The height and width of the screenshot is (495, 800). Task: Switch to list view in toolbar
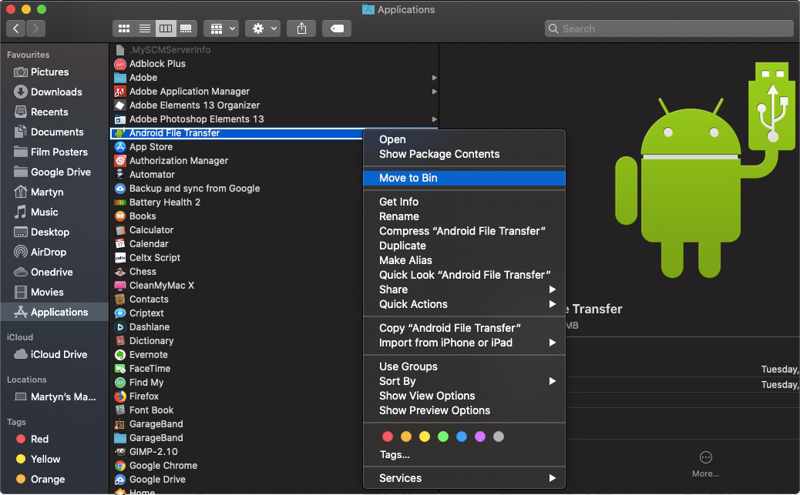145,29
